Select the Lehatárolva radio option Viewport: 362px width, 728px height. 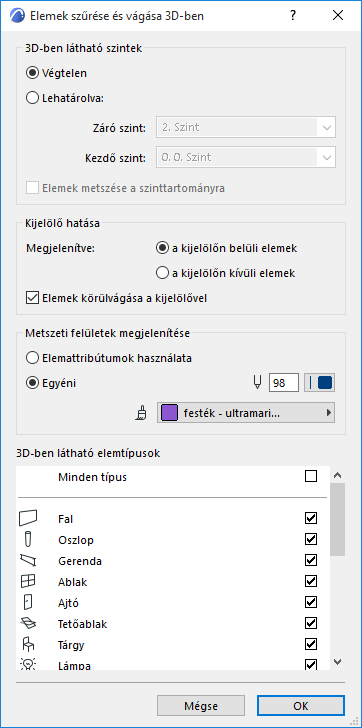click(32, 98)
